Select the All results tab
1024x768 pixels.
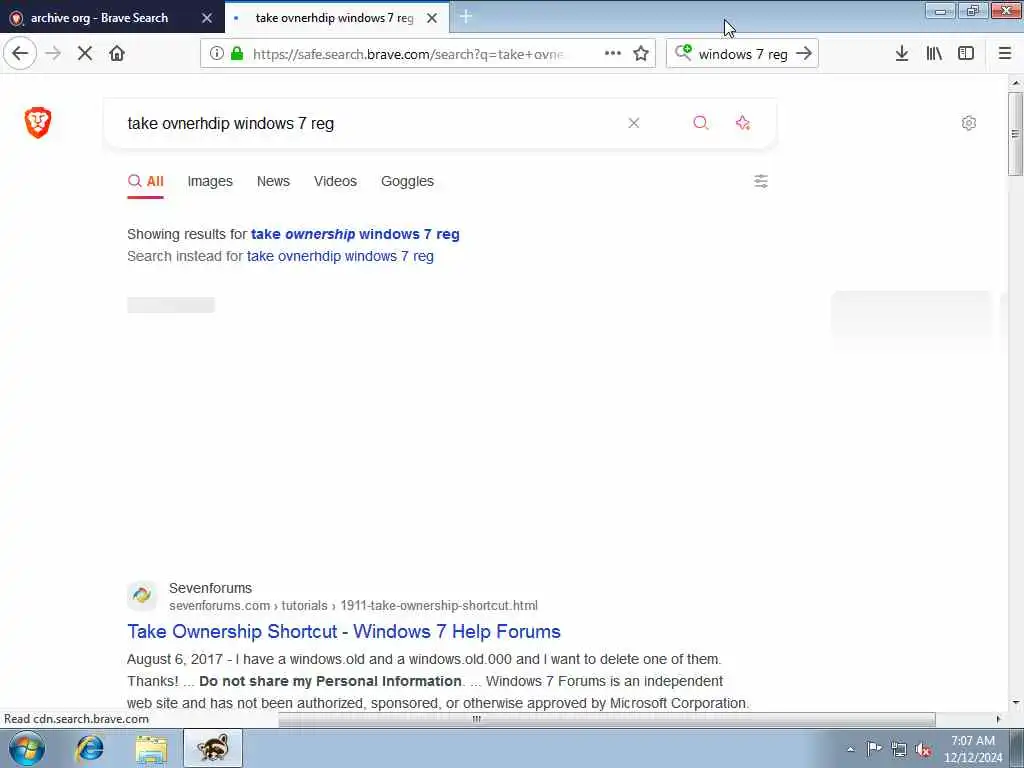146,181
